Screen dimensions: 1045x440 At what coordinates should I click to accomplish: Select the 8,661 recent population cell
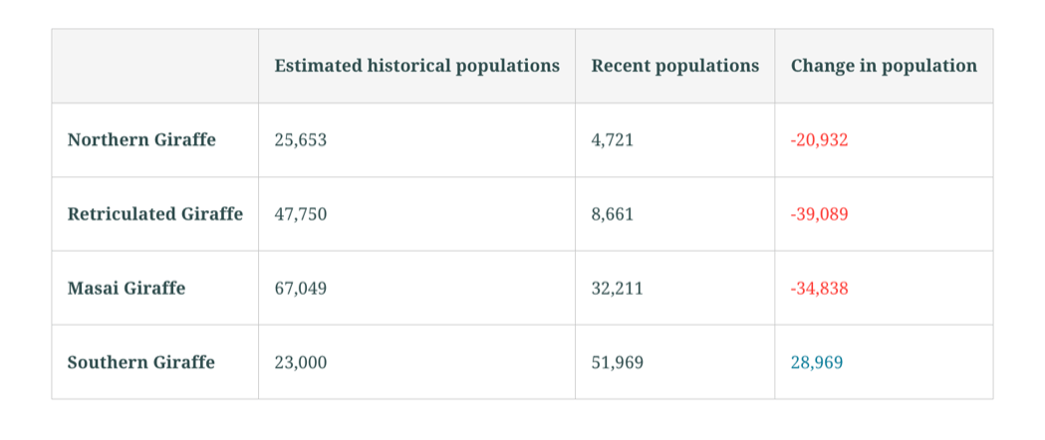click(612, 214)
